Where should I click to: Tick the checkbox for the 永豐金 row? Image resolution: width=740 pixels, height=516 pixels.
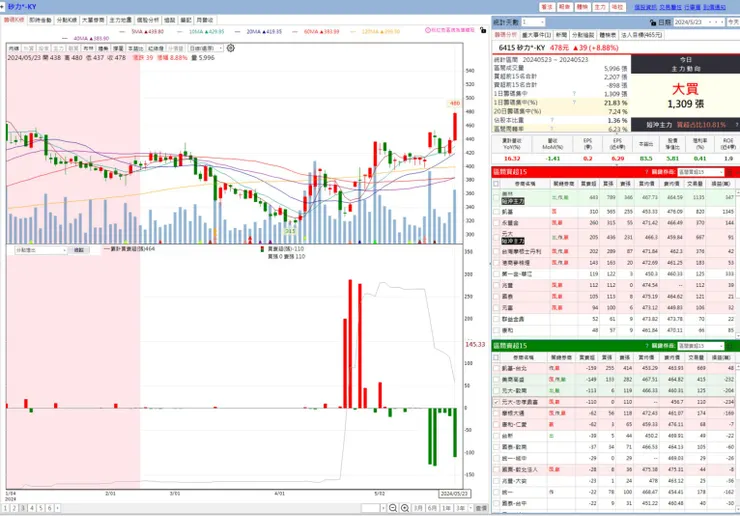click(x=496, y=222)
